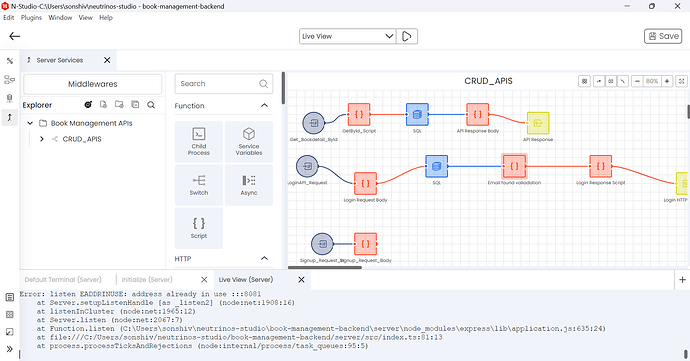This screenshot has height=361, width=690.
Task: Fit canvas to screen with expand icon
Action: [x=681, y=81]
